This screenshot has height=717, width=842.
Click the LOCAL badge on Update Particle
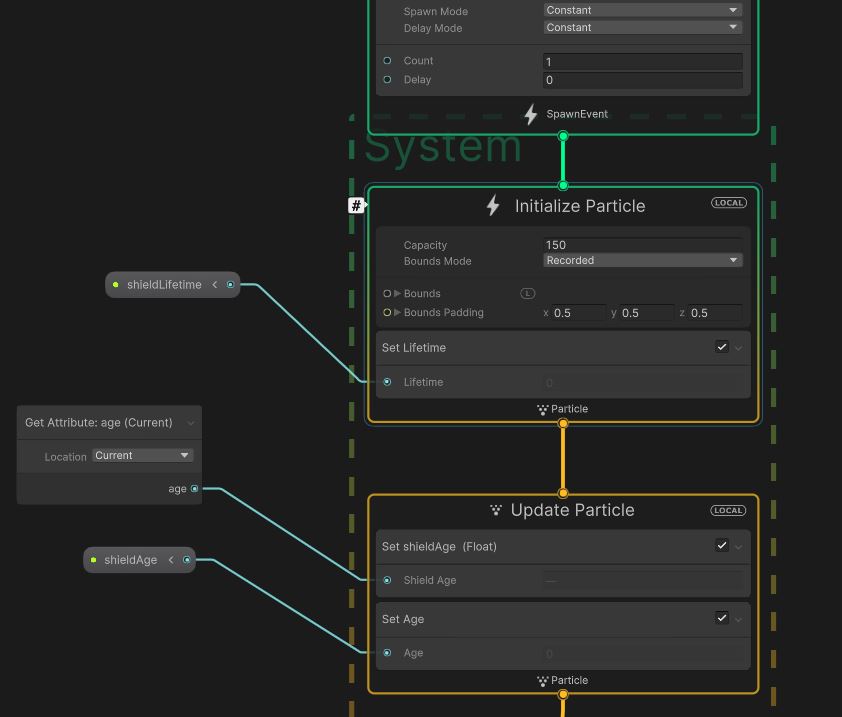728,510
